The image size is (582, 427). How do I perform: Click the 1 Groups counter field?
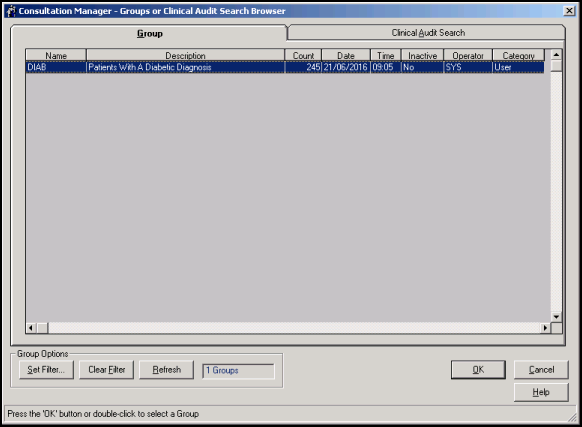pos(238,371)
